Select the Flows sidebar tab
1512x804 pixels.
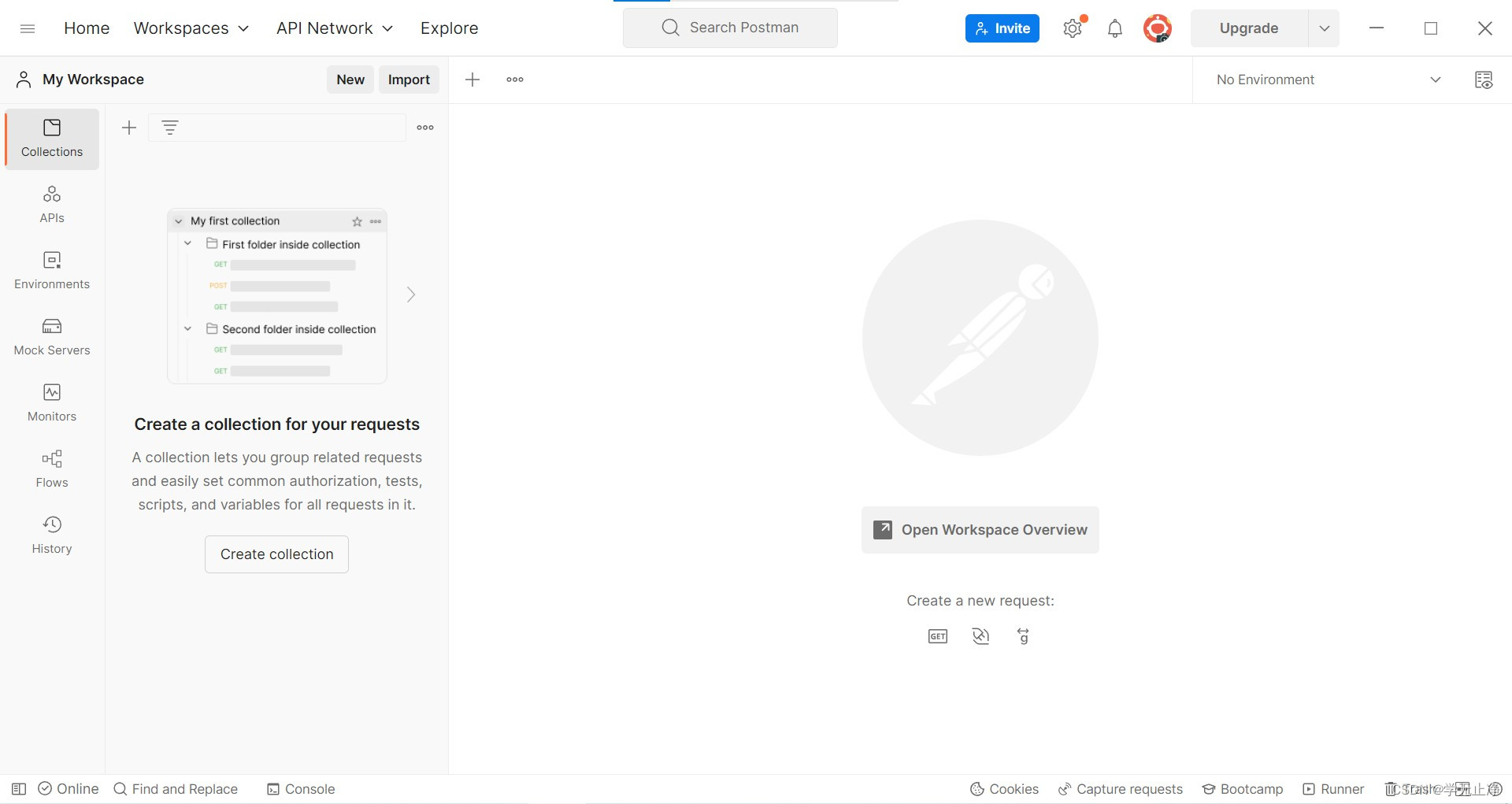coord(52,469)
